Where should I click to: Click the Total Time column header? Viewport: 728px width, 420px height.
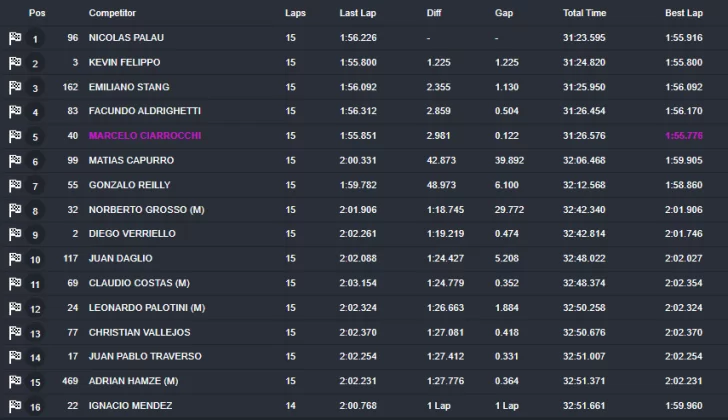tap(585, 13)
